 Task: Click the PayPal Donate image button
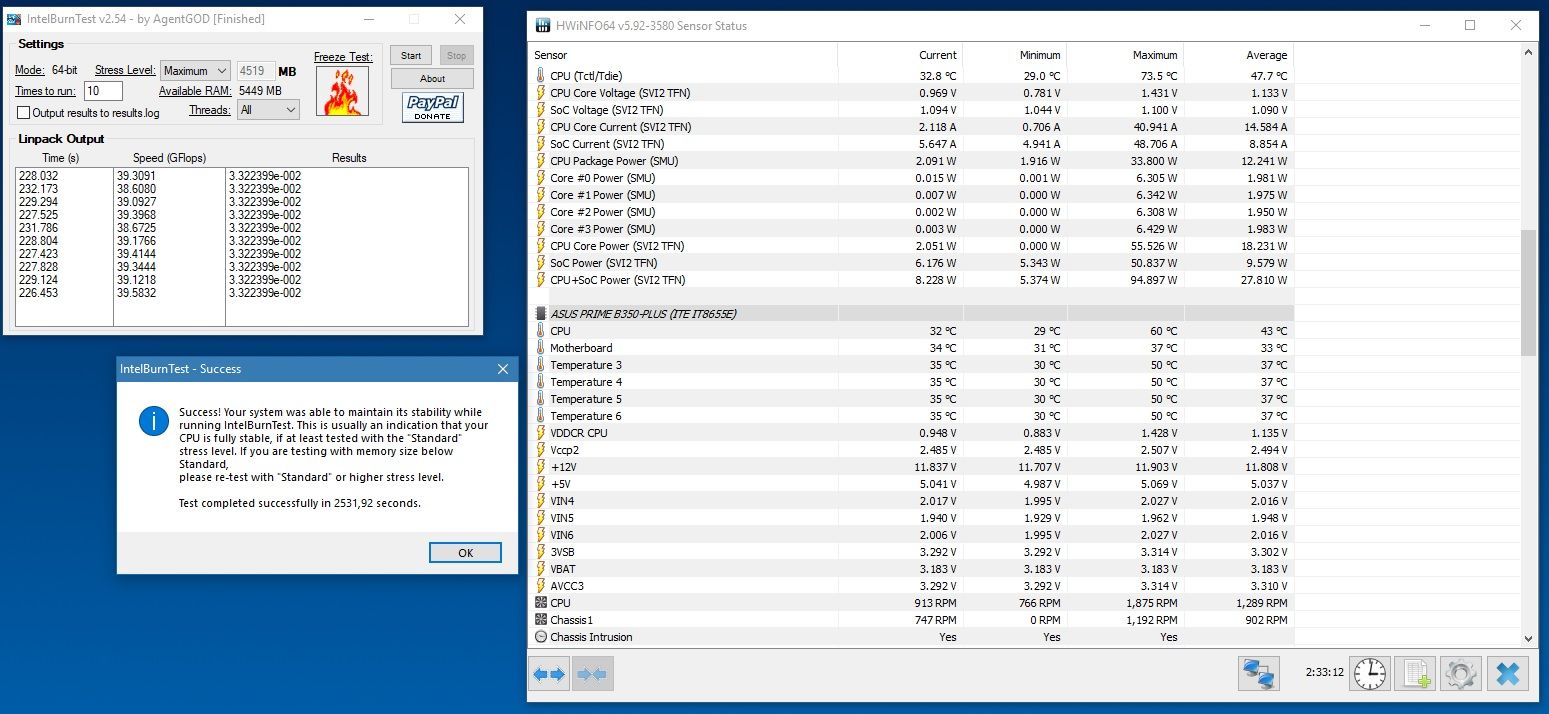[433, 108]
